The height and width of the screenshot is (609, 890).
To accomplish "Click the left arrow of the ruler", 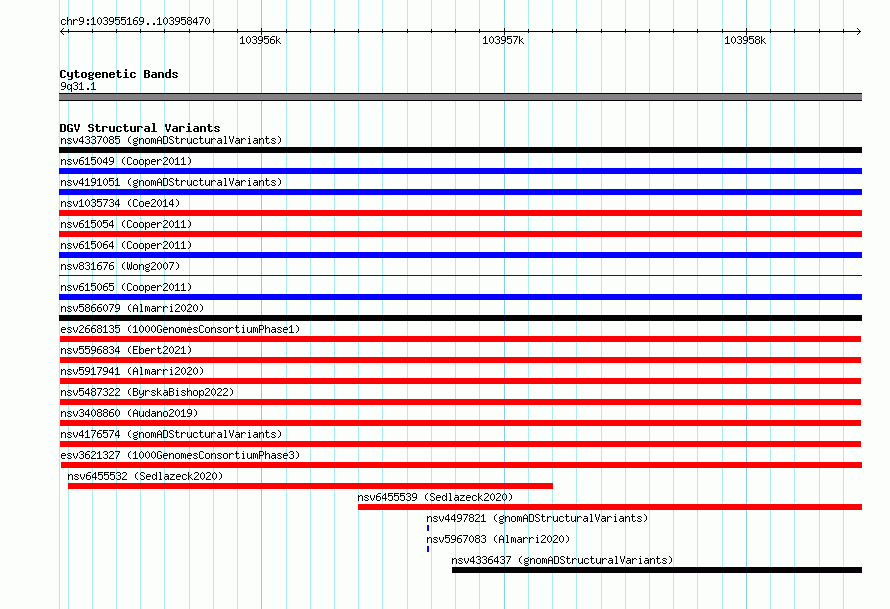I will pos(63,31).
